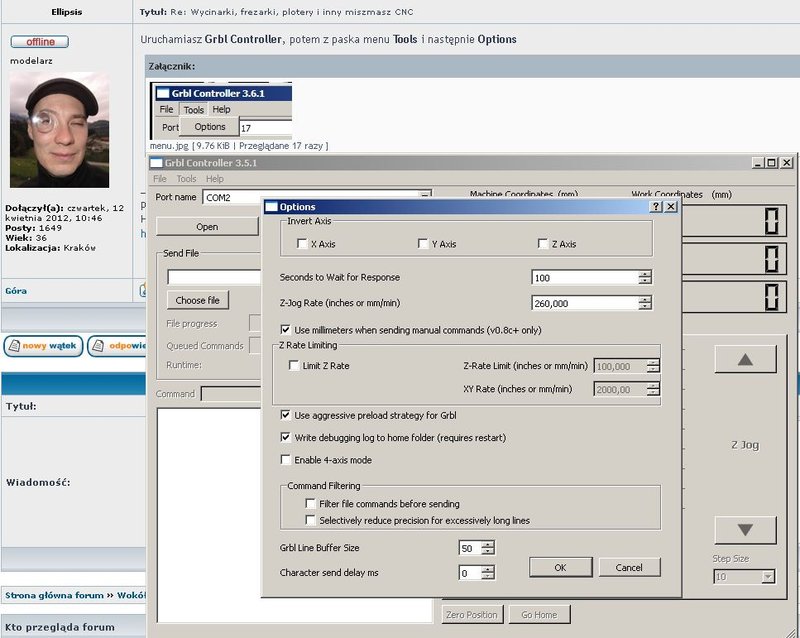Click the 'Choose file' button
The image size is (800, 638).
pos(197,300)
